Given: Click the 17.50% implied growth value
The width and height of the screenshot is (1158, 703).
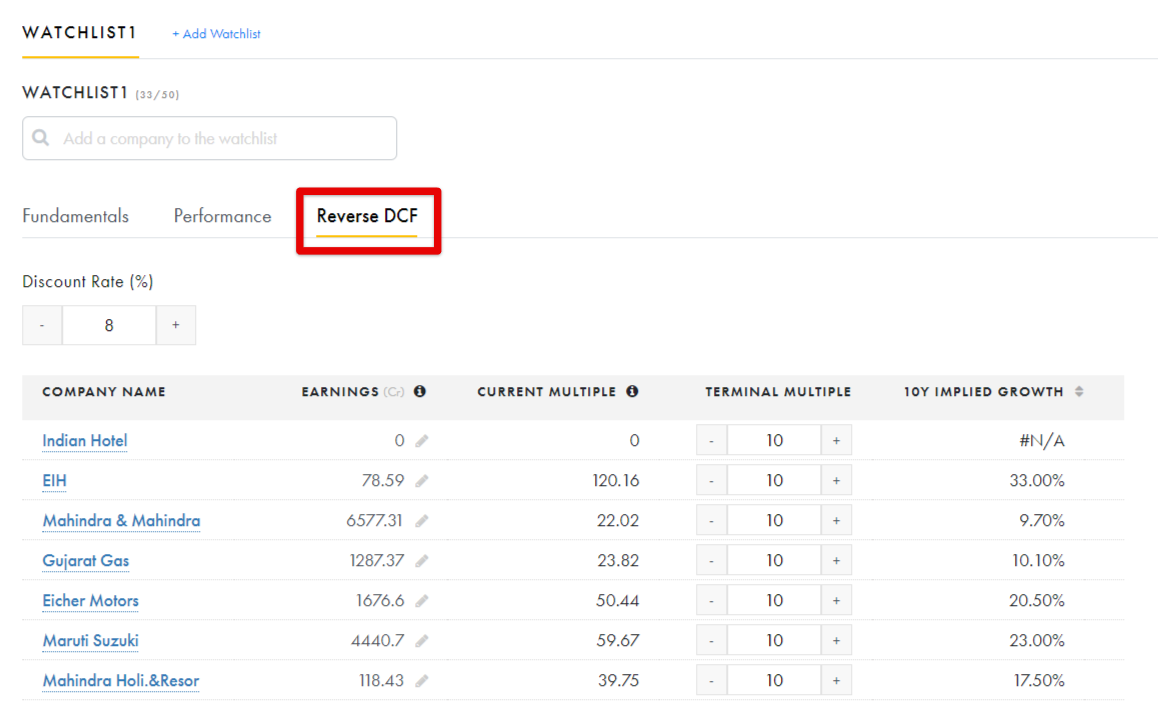Looking at the screenshot, I should 1039,680.
